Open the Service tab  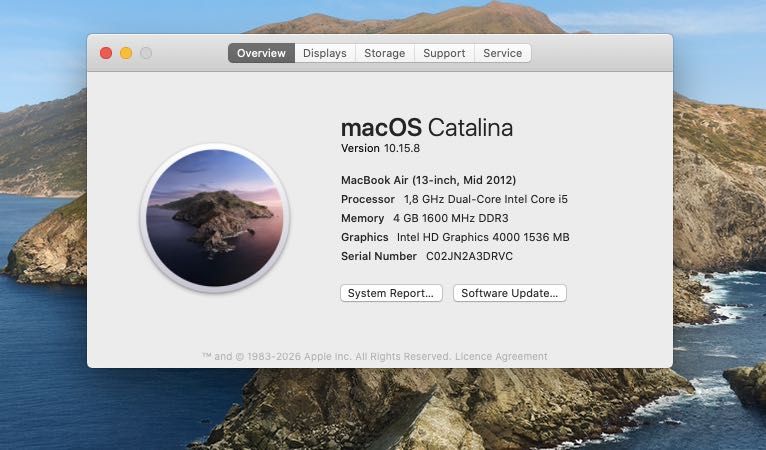(x=503, y=53)
